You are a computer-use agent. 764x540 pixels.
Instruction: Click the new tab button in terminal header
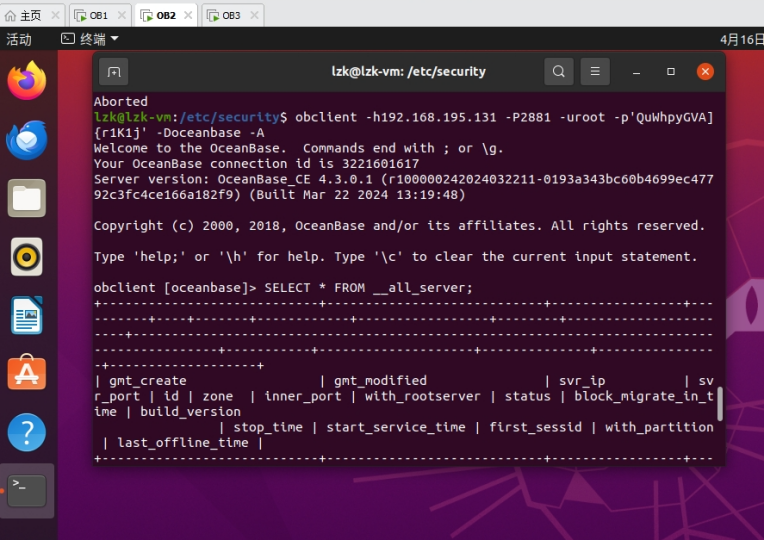pyautogui.click(x=114, y=72)
